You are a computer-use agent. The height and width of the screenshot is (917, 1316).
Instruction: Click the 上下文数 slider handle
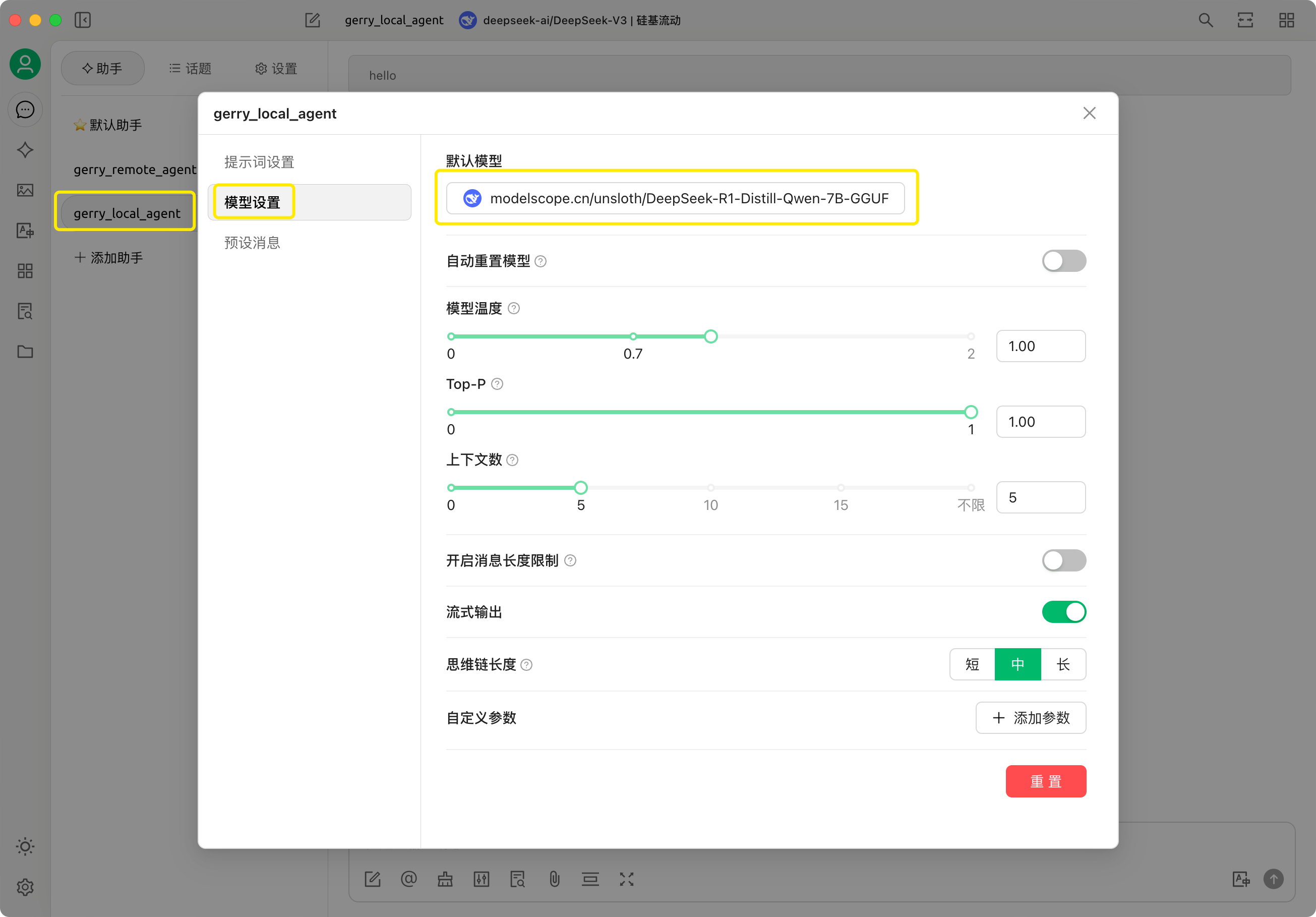pyautogui.click(x=581, y=487)
